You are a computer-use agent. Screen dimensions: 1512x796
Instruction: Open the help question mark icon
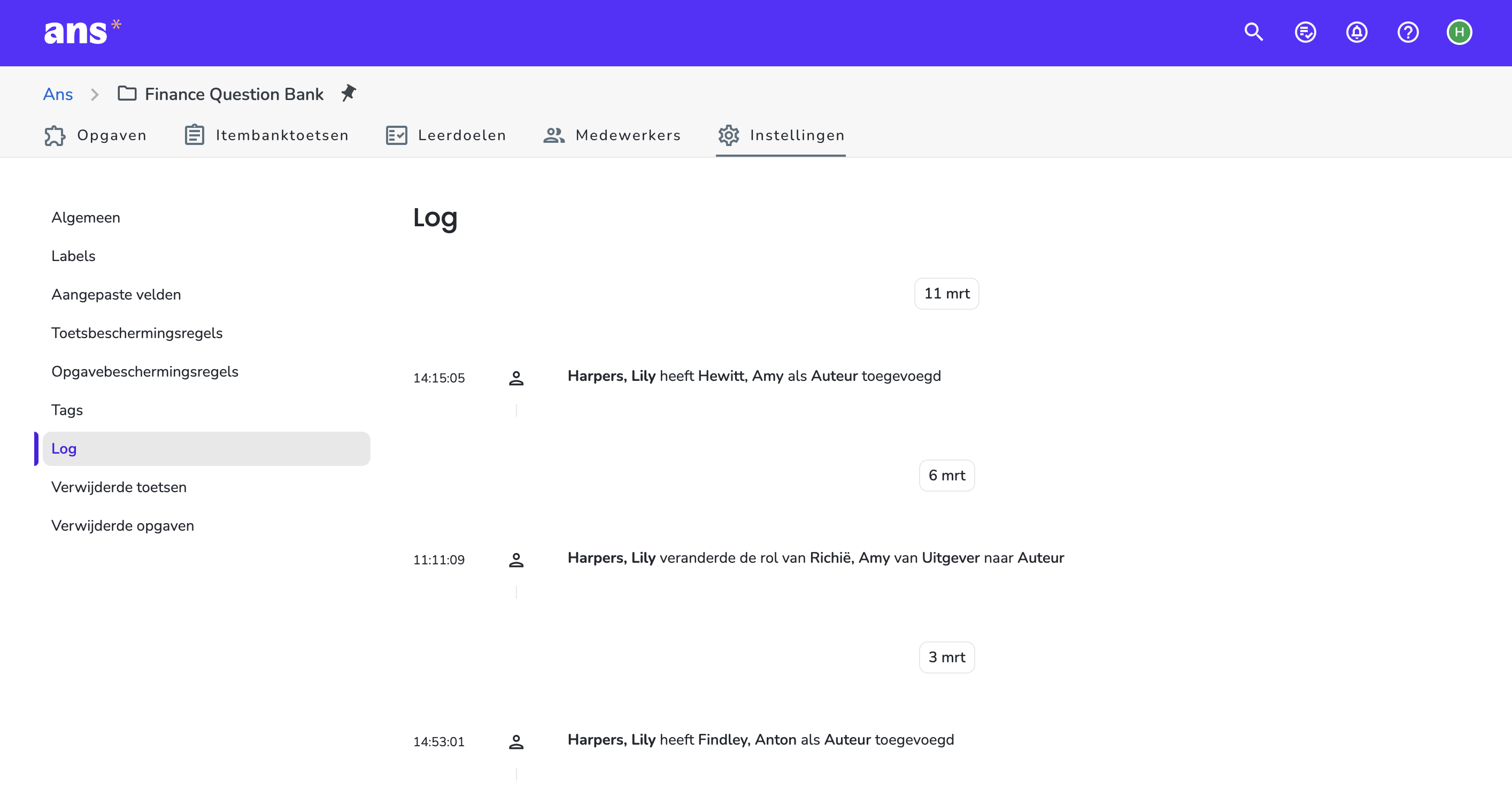[1408, 32]
